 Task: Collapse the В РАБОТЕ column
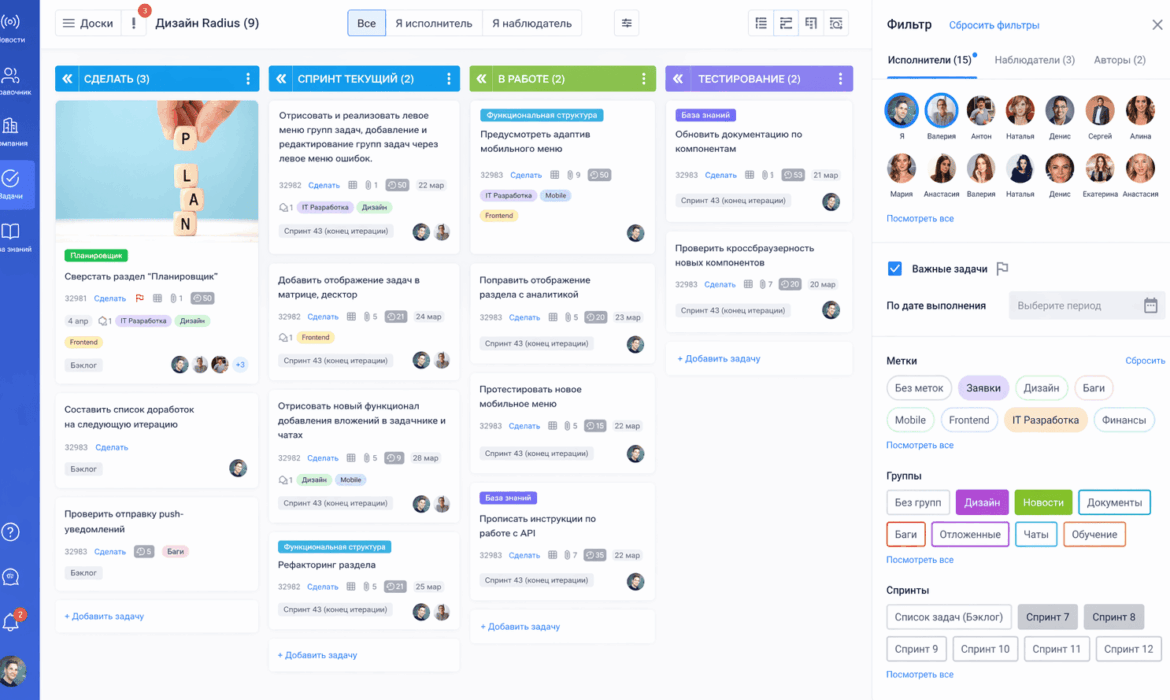(482, 79)
